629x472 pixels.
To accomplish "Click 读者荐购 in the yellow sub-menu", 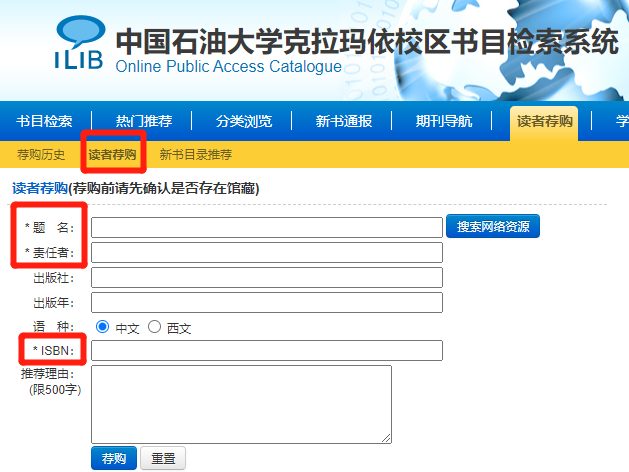I will click(x=112, y=155).
